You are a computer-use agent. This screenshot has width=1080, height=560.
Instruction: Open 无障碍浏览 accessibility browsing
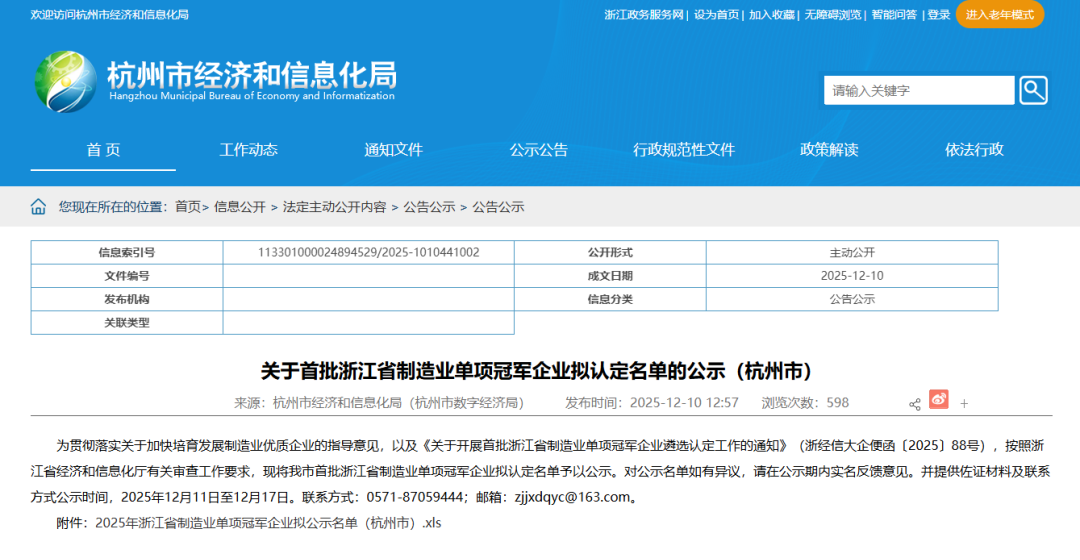(x=832, y=15)
